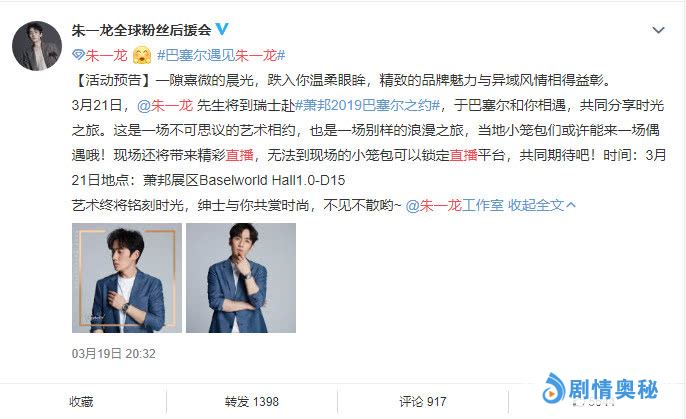Click the yellow emoji face icon
This screenshot has height=419, width=686.
(142, 55)
